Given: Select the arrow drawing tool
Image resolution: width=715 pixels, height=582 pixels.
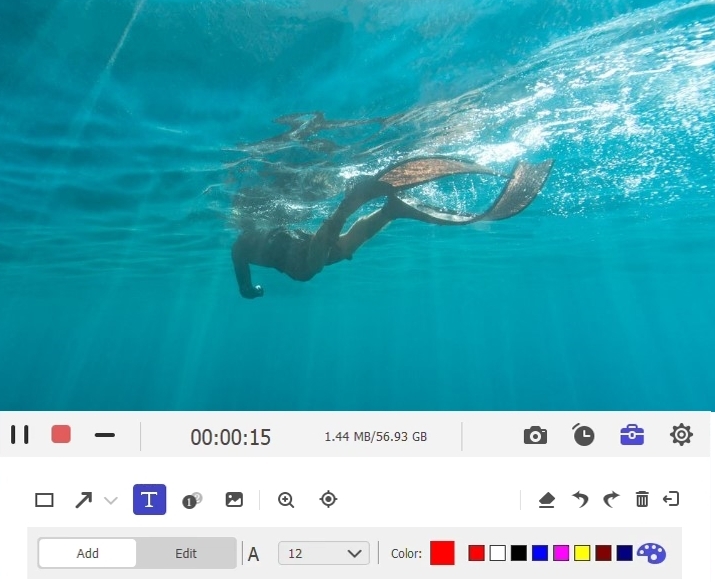Looking at the screenshot, I should click(84, 500).
